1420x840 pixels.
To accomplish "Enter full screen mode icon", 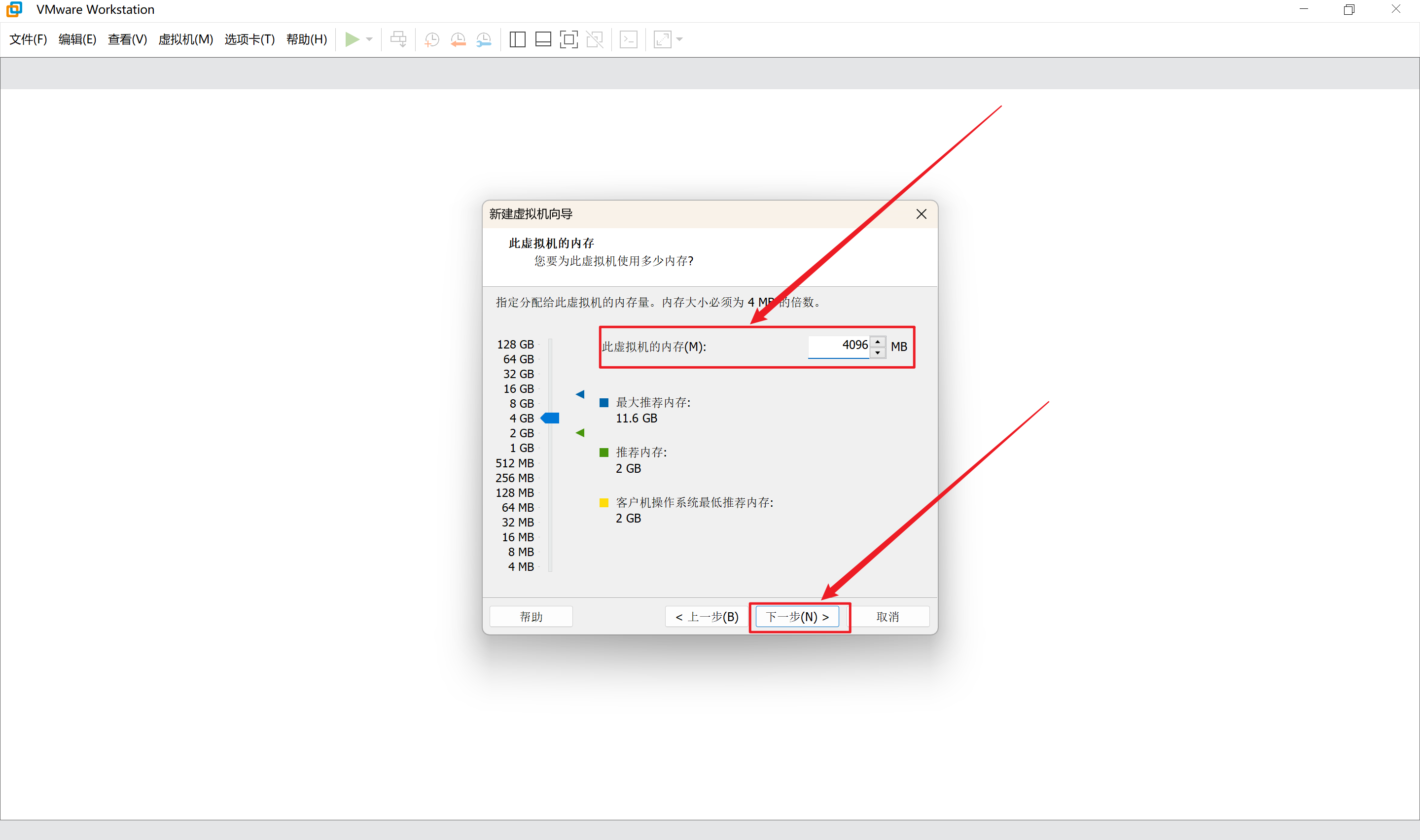I will (x=568, y=39).
